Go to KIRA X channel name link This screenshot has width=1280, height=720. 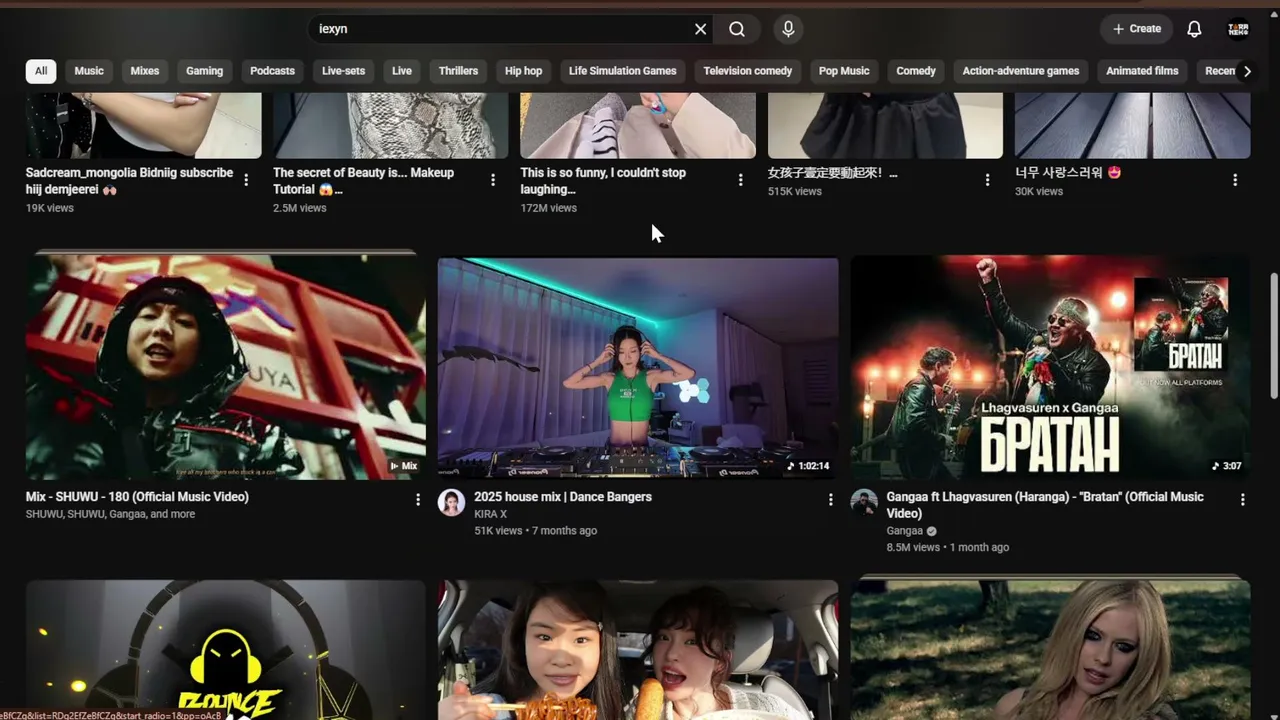(490, 514)
